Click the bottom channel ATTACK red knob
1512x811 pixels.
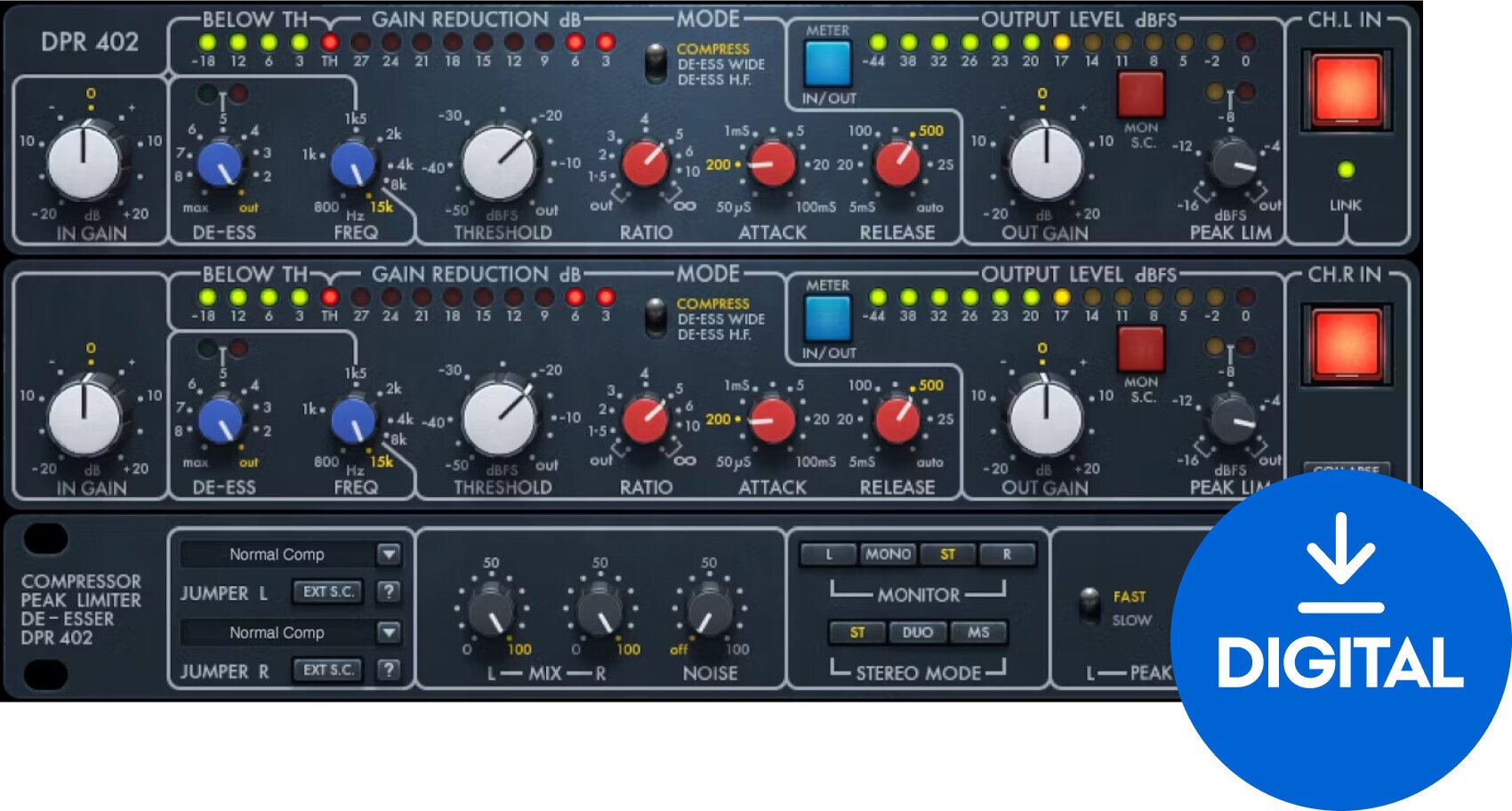pos(772,420)
